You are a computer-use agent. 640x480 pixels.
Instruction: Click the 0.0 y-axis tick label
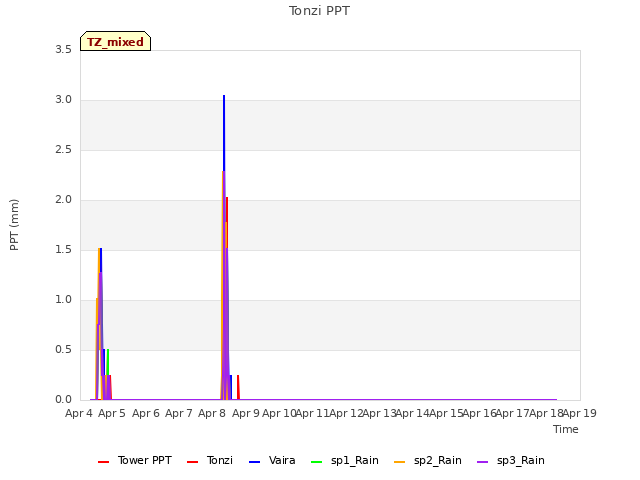[63, 400]
